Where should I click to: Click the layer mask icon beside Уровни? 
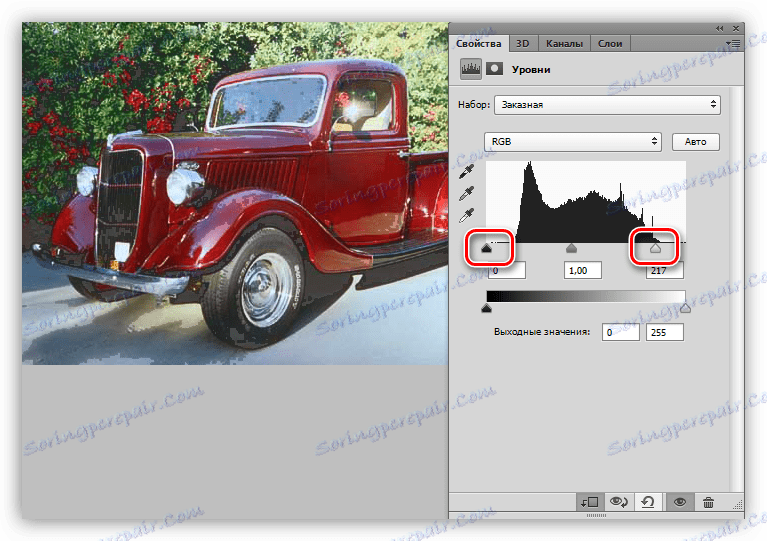[x=495, y=69]
